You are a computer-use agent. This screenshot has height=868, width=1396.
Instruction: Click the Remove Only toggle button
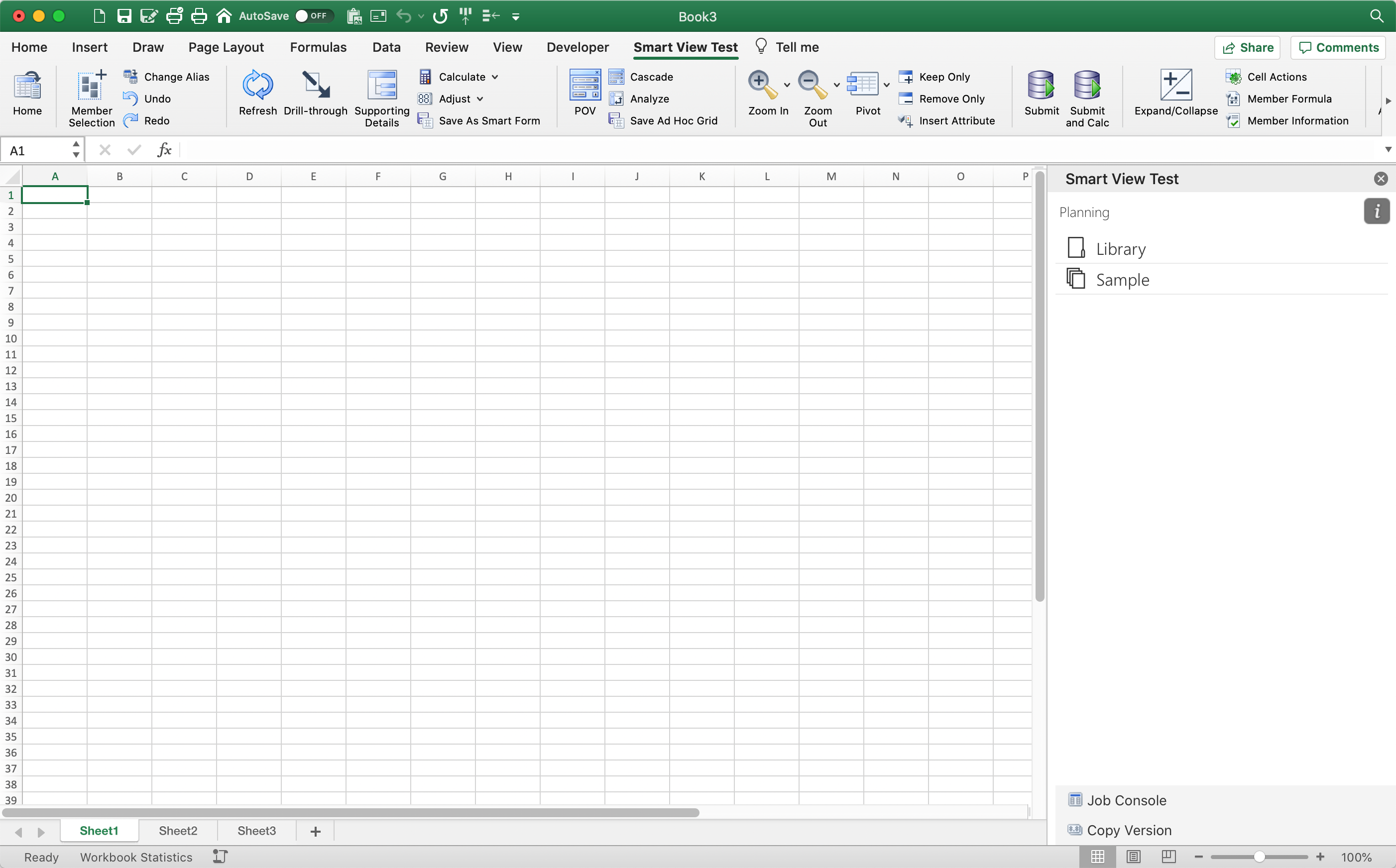[941, 98]
